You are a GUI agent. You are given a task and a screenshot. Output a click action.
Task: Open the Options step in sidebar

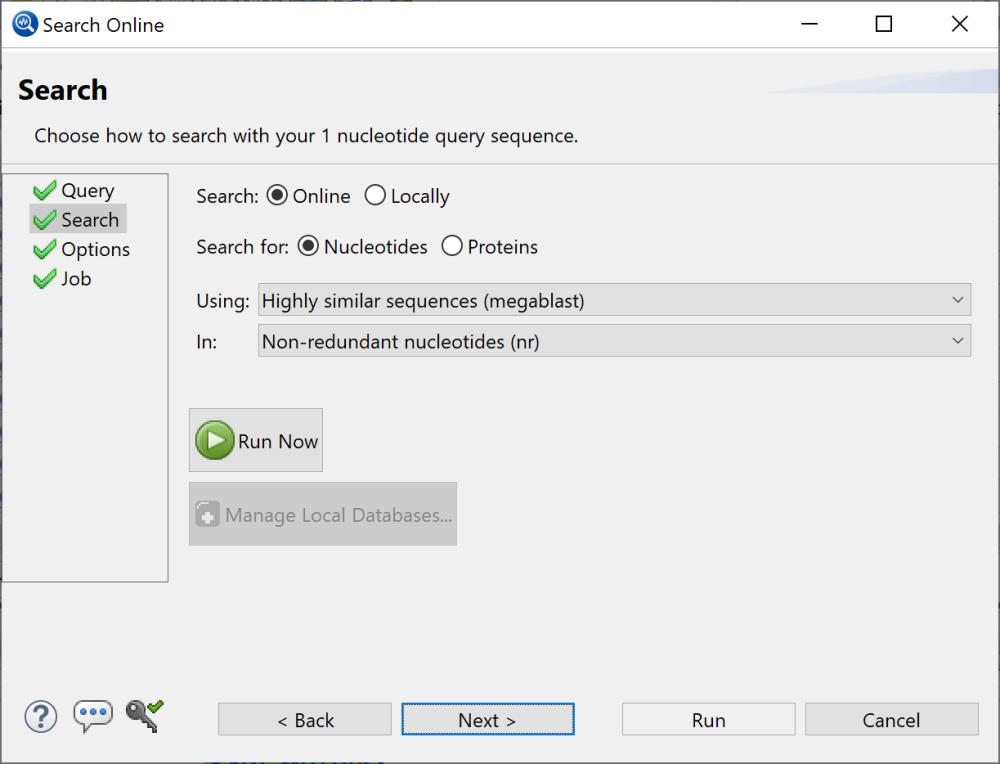point(95,250)
